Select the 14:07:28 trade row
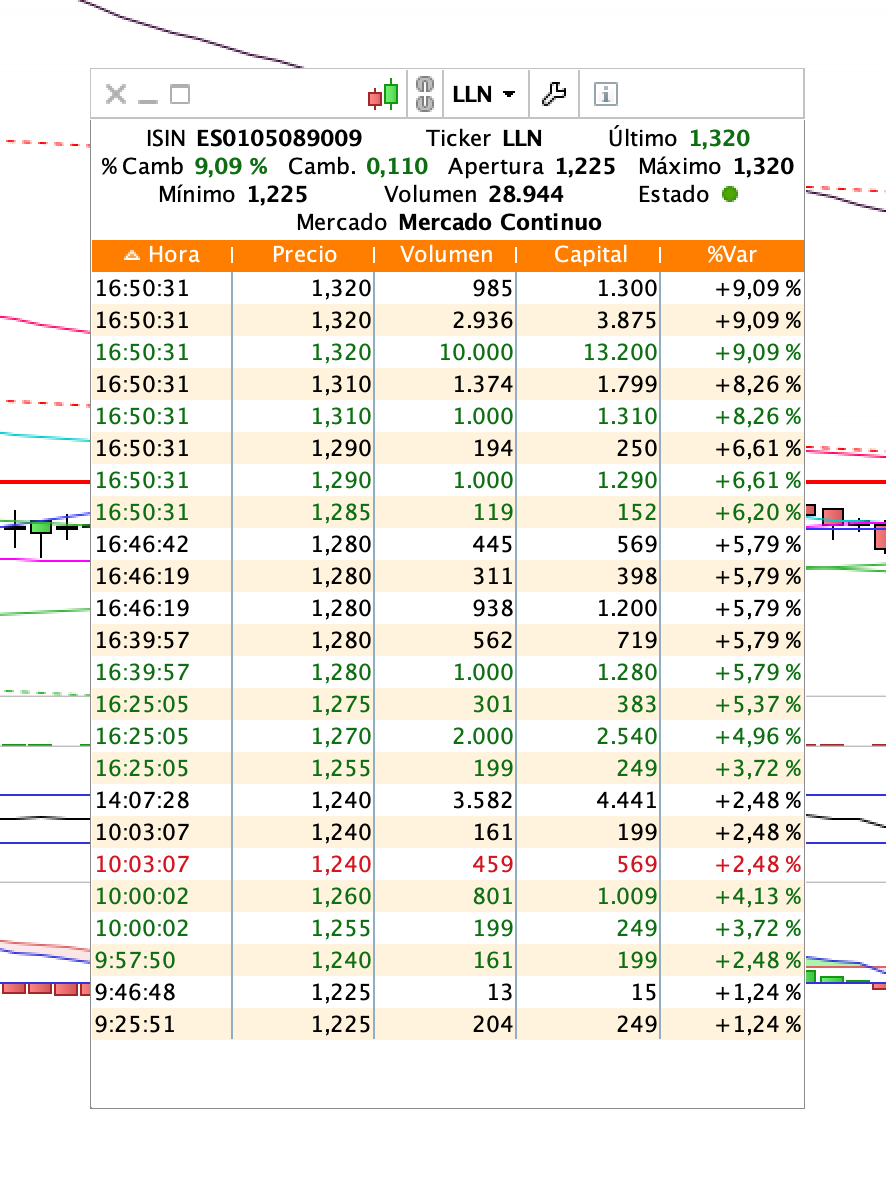The height and width of the screenshot is (1180, 886). 448,800
